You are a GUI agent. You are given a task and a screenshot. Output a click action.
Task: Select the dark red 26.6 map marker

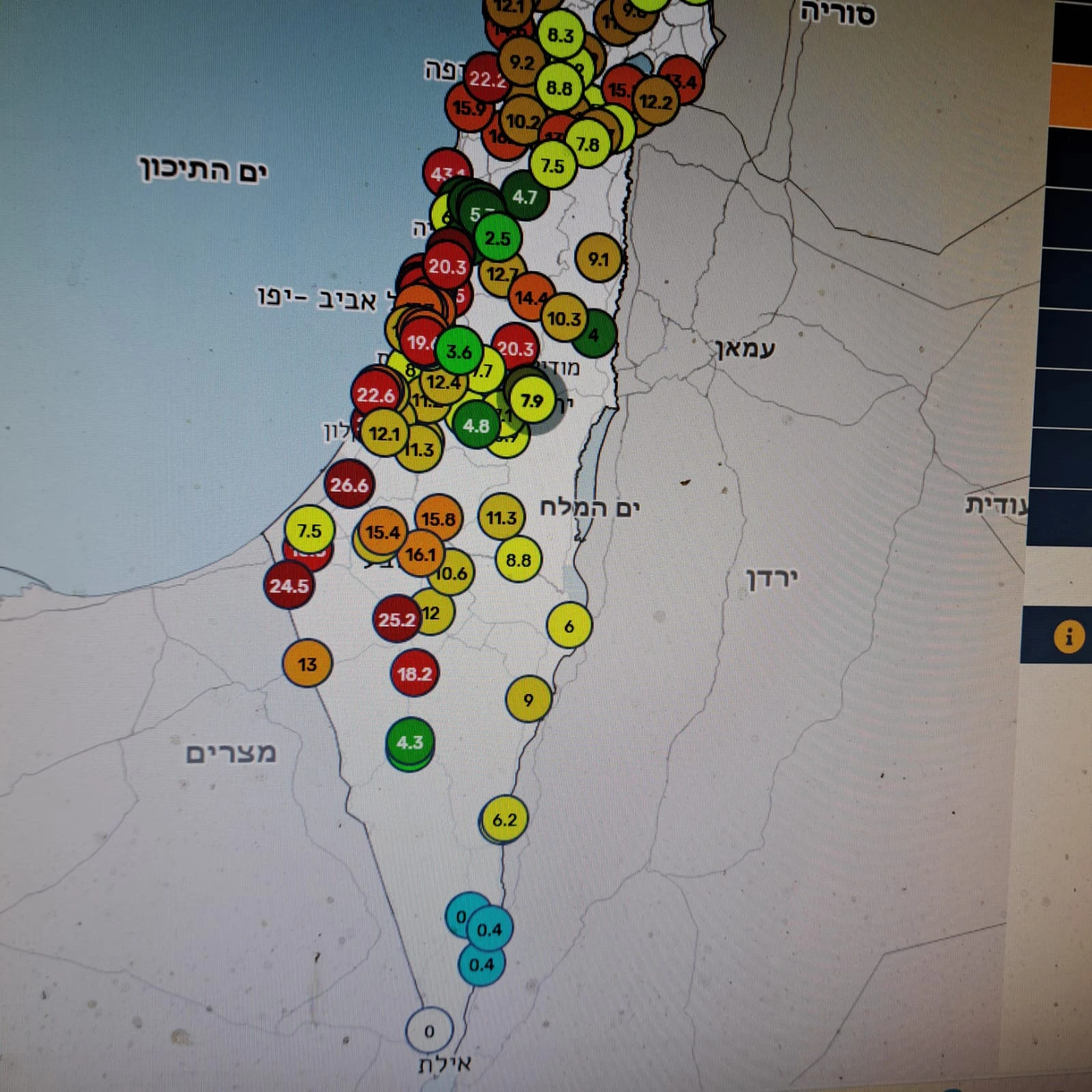[x=349, y=485]
